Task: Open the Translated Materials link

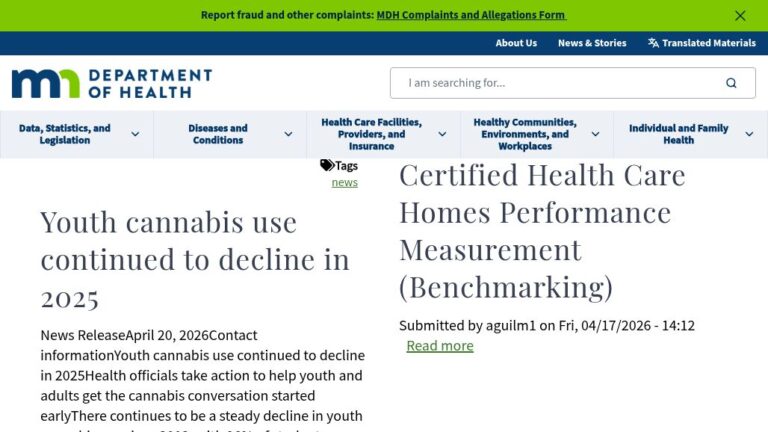Action: (709, 43)
